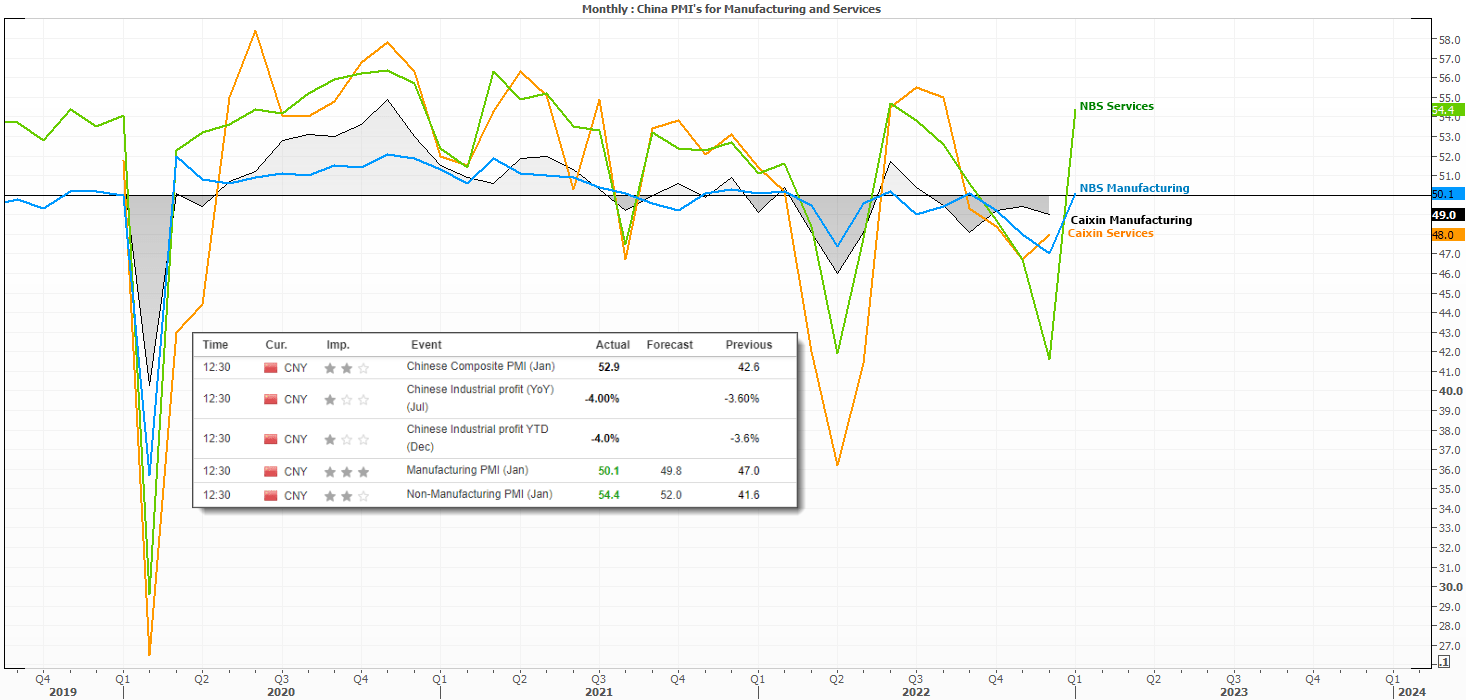Click the Time column header
1466x700 pixels.
point(215,345)
